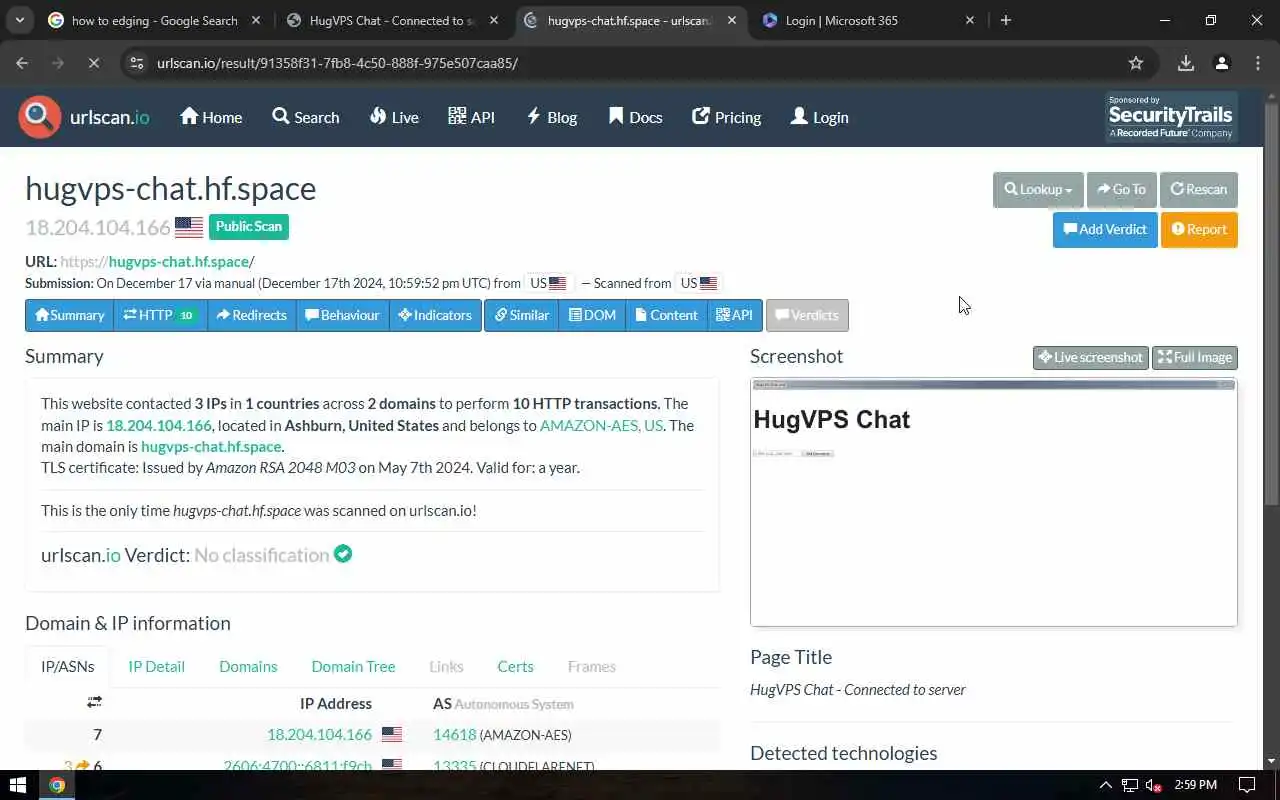The height and width of the screenshot is (800, 1280).
Task: Click the site information icon in address bar
Action: 137,63
